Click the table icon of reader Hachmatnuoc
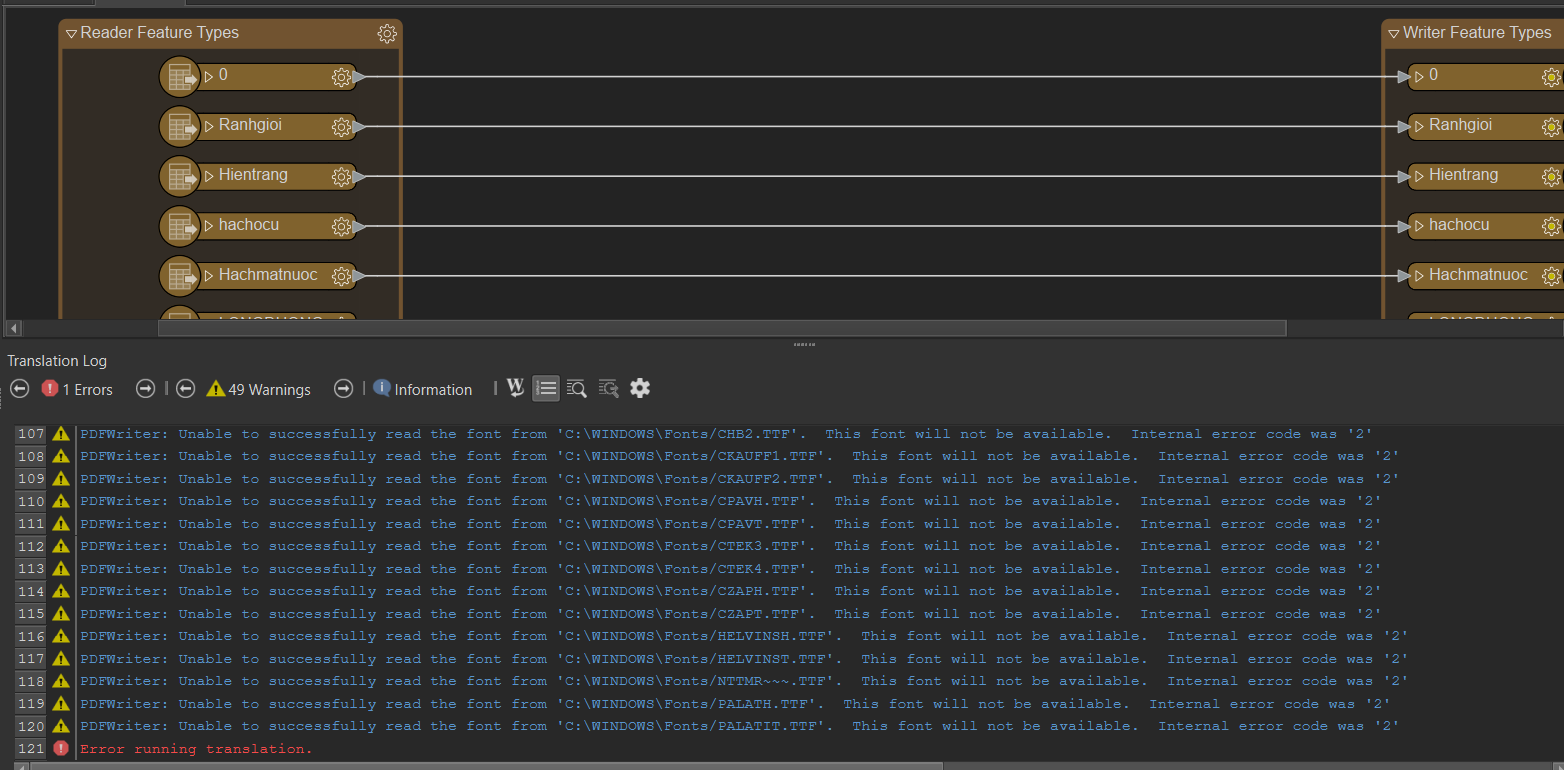The height and width of the screenshot is (770, 1564). click(x=180, y=277)
